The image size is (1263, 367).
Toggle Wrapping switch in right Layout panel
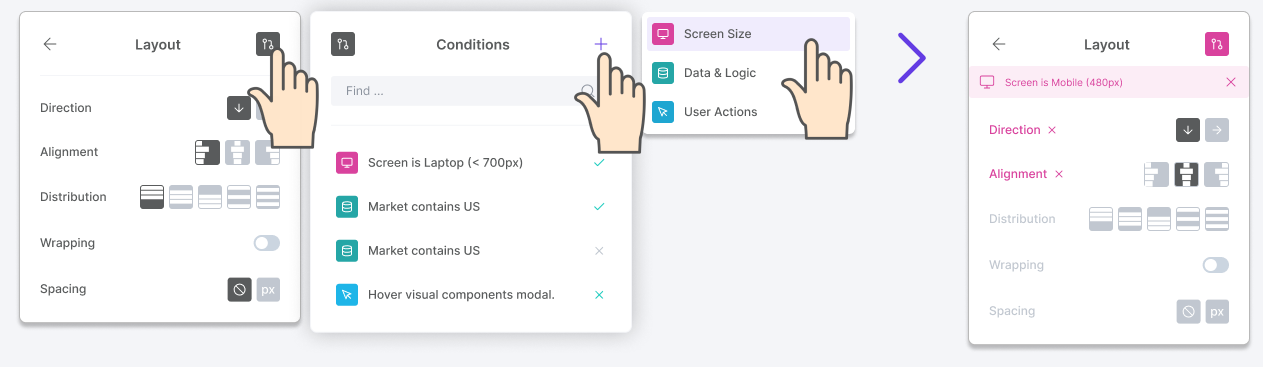[1215, 265]
